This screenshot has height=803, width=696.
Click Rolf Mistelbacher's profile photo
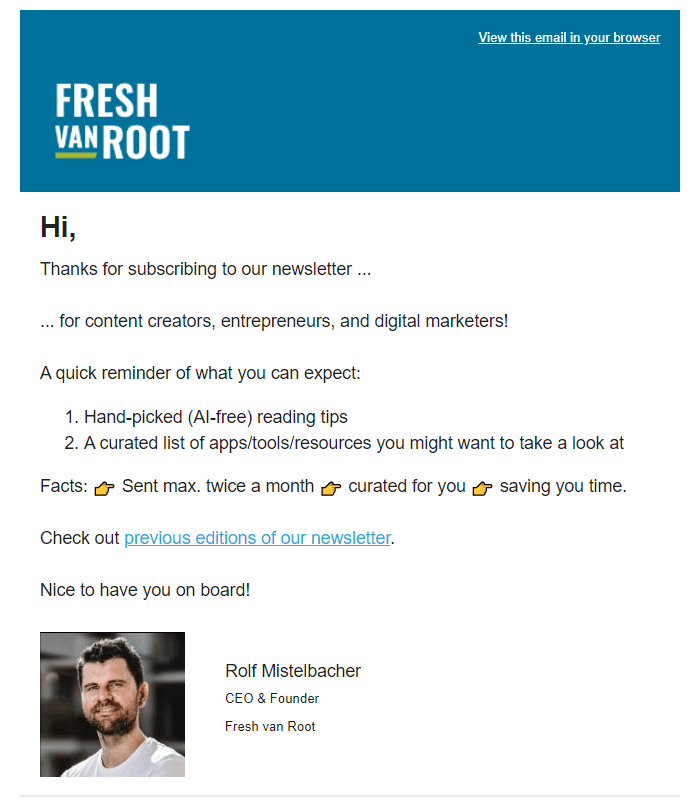click(x=112, y=704)
